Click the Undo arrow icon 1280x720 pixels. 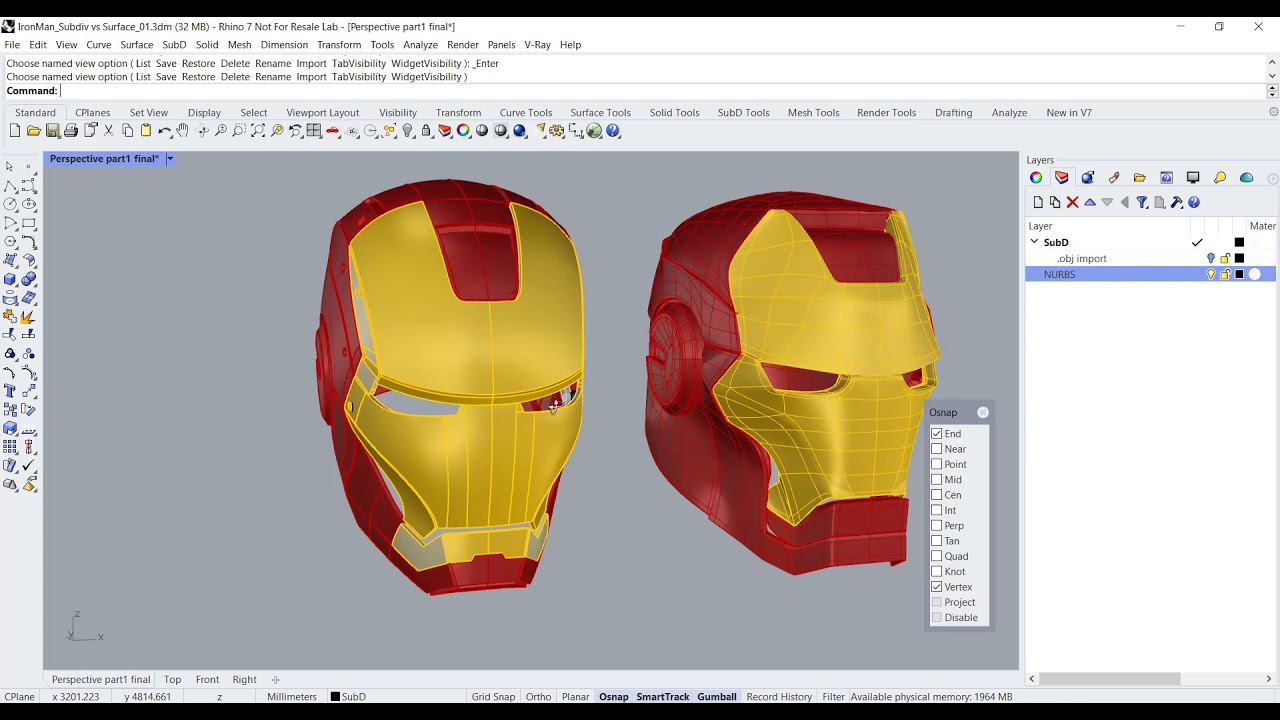[x=165, y=131]
